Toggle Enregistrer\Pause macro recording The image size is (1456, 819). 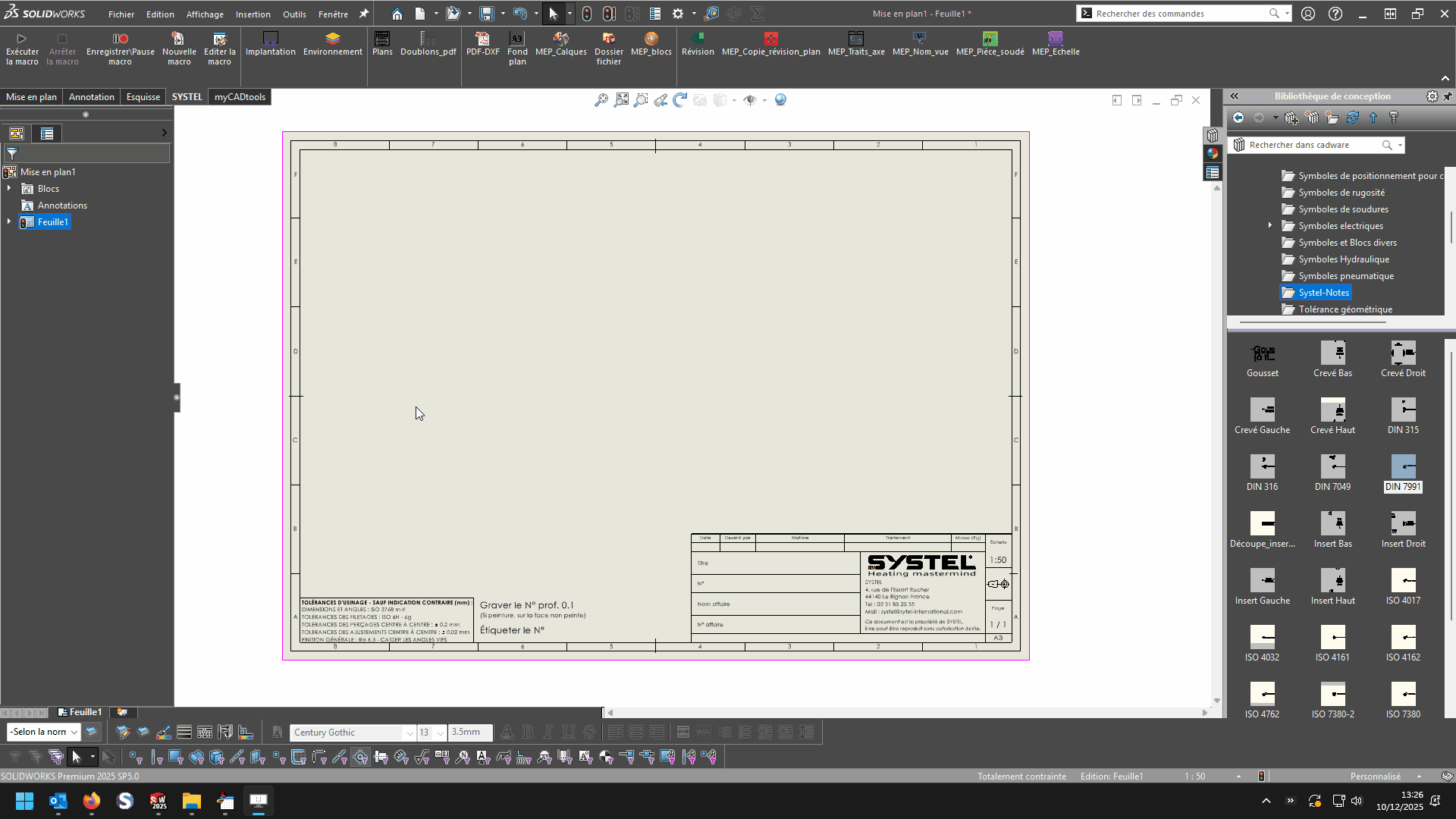pyautogui.click(x=120, y=39)
